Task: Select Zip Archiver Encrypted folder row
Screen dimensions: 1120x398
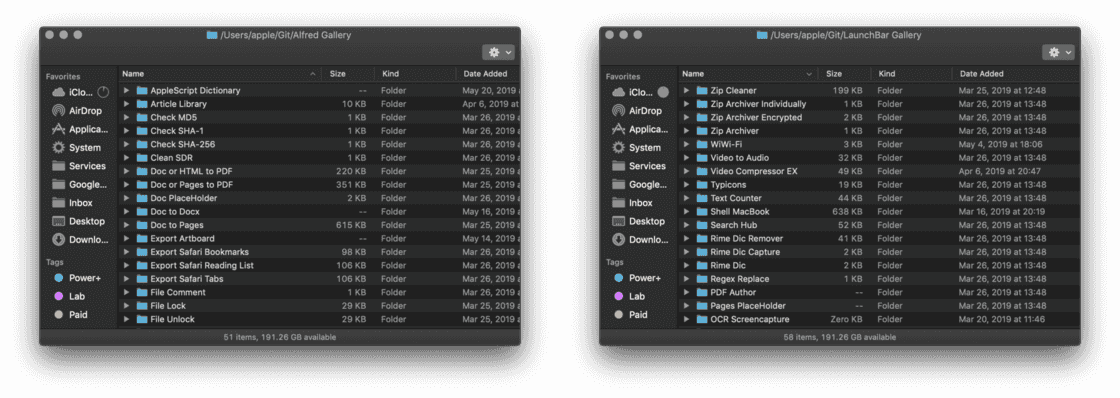Action: [879, 117]
